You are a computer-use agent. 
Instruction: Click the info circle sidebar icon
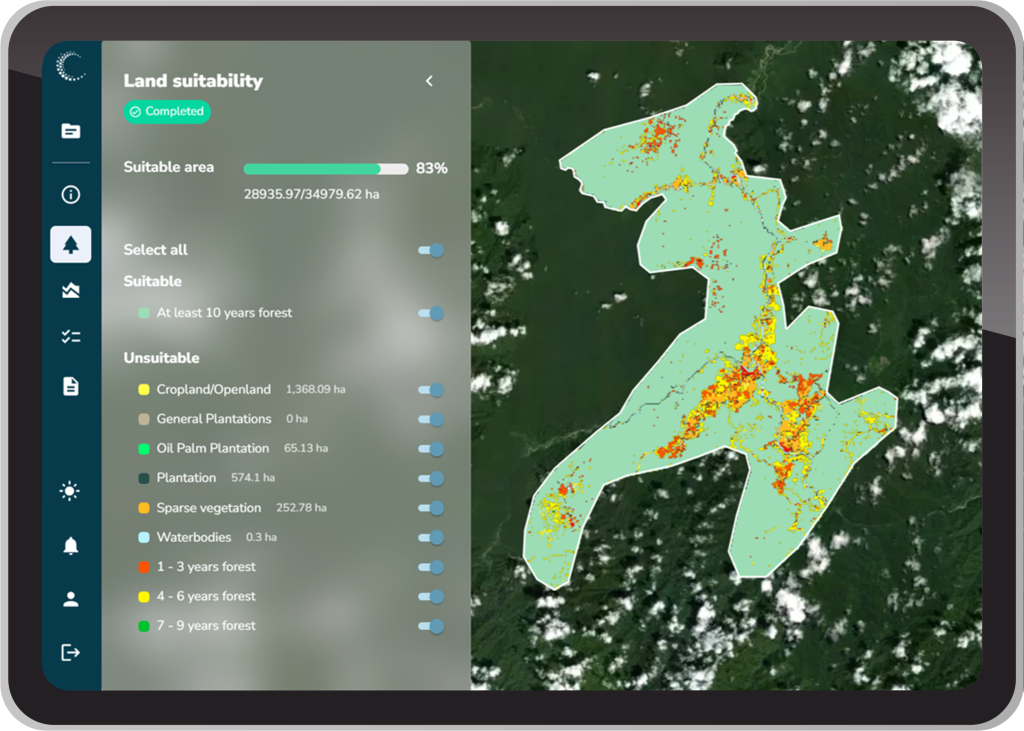(70, 195)
